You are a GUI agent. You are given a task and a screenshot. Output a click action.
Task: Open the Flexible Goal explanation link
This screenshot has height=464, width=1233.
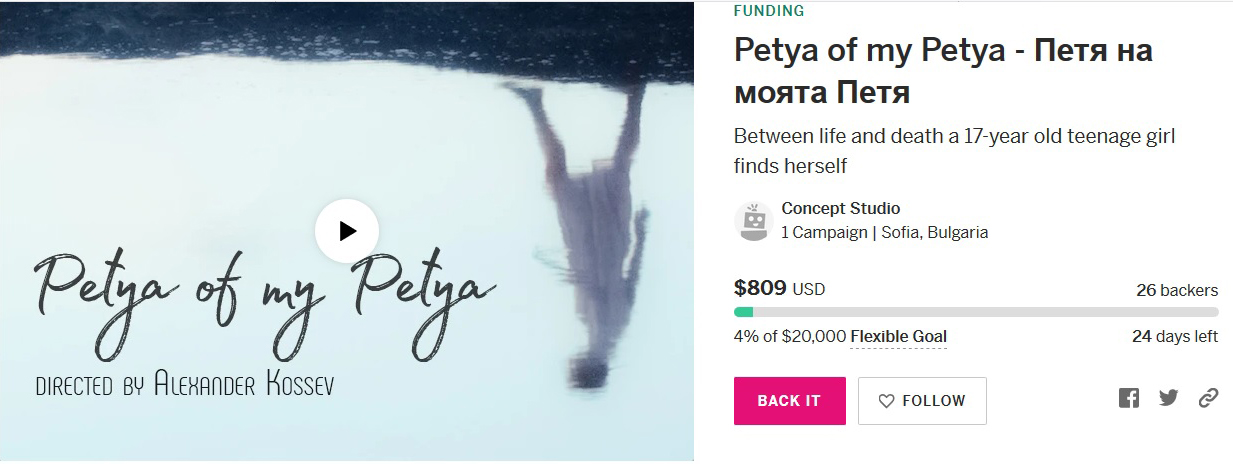click(x=898, y=336)
